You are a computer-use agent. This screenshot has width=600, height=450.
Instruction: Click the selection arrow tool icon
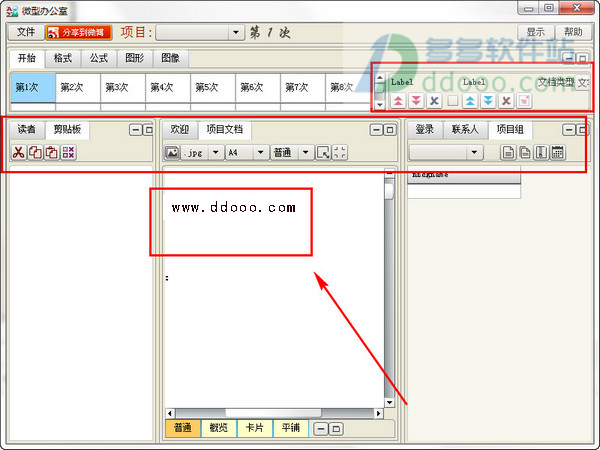click(323, 152)
